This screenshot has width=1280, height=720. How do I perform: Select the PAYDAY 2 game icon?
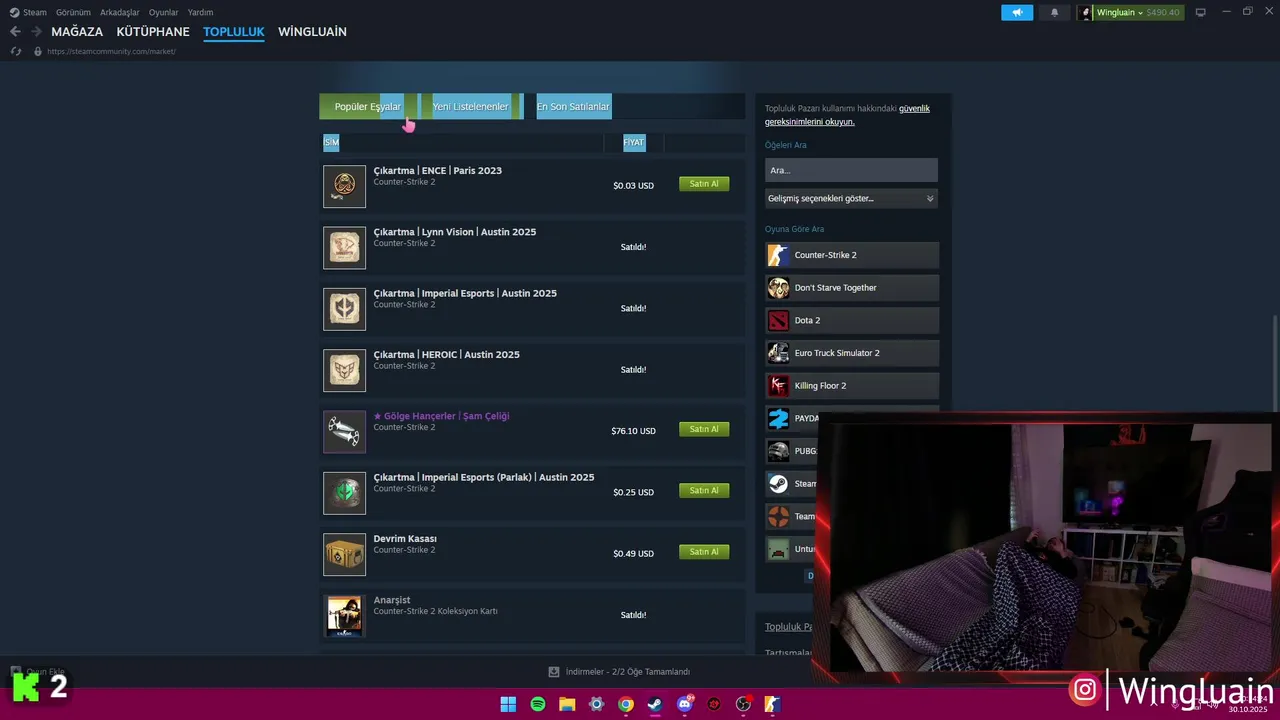[x=778, y=418]
